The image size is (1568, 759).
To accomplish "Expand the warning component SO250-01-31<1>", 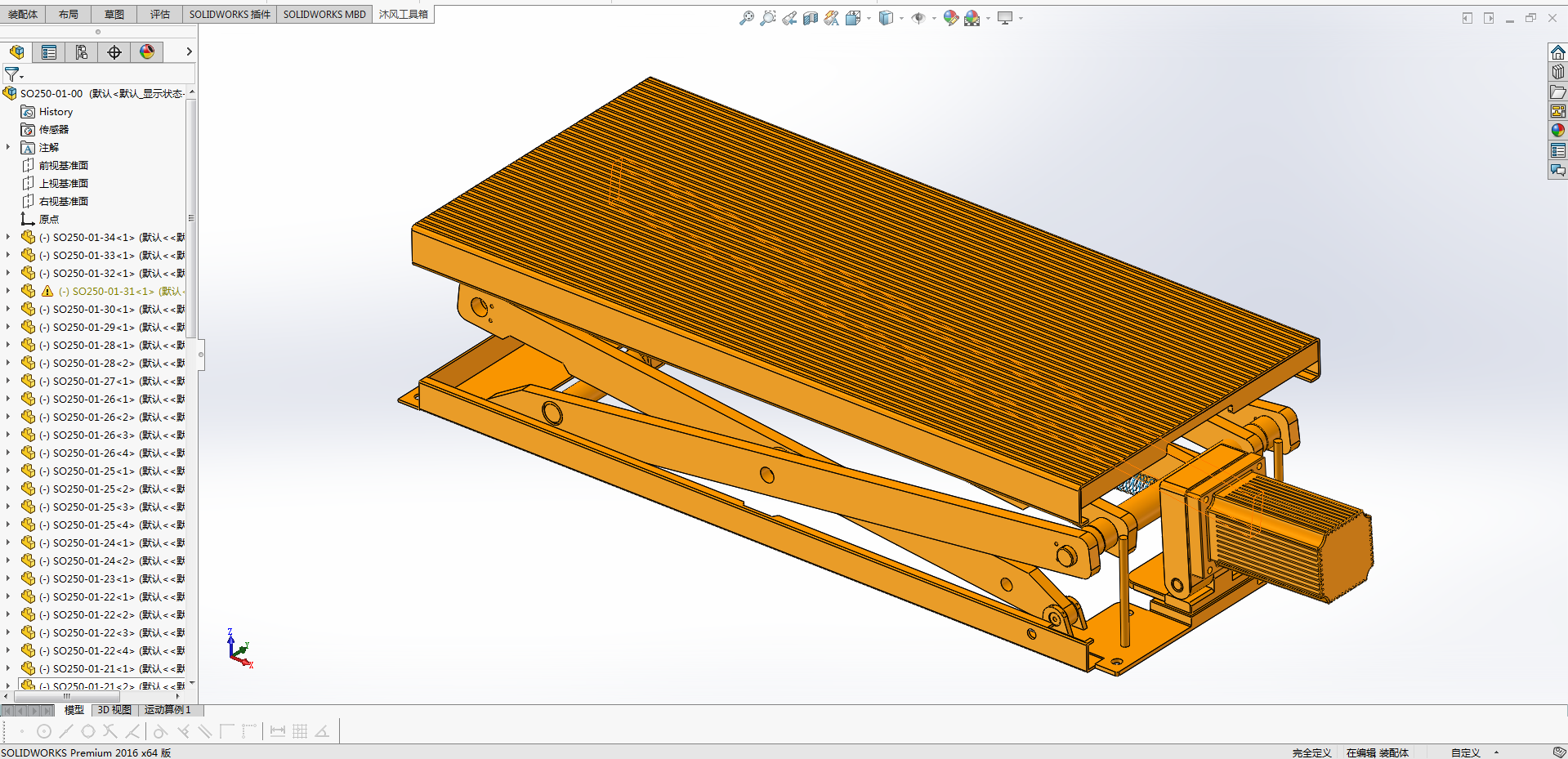I will pyautogui.click(x=8, y=291).
